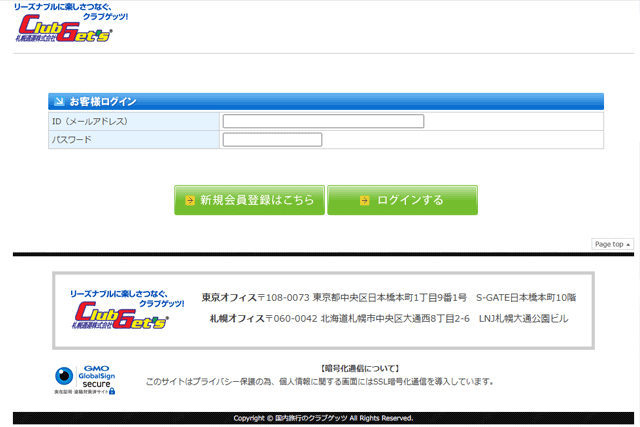Click the icon beside お客様ログイン heading

[x=58, y=102]
